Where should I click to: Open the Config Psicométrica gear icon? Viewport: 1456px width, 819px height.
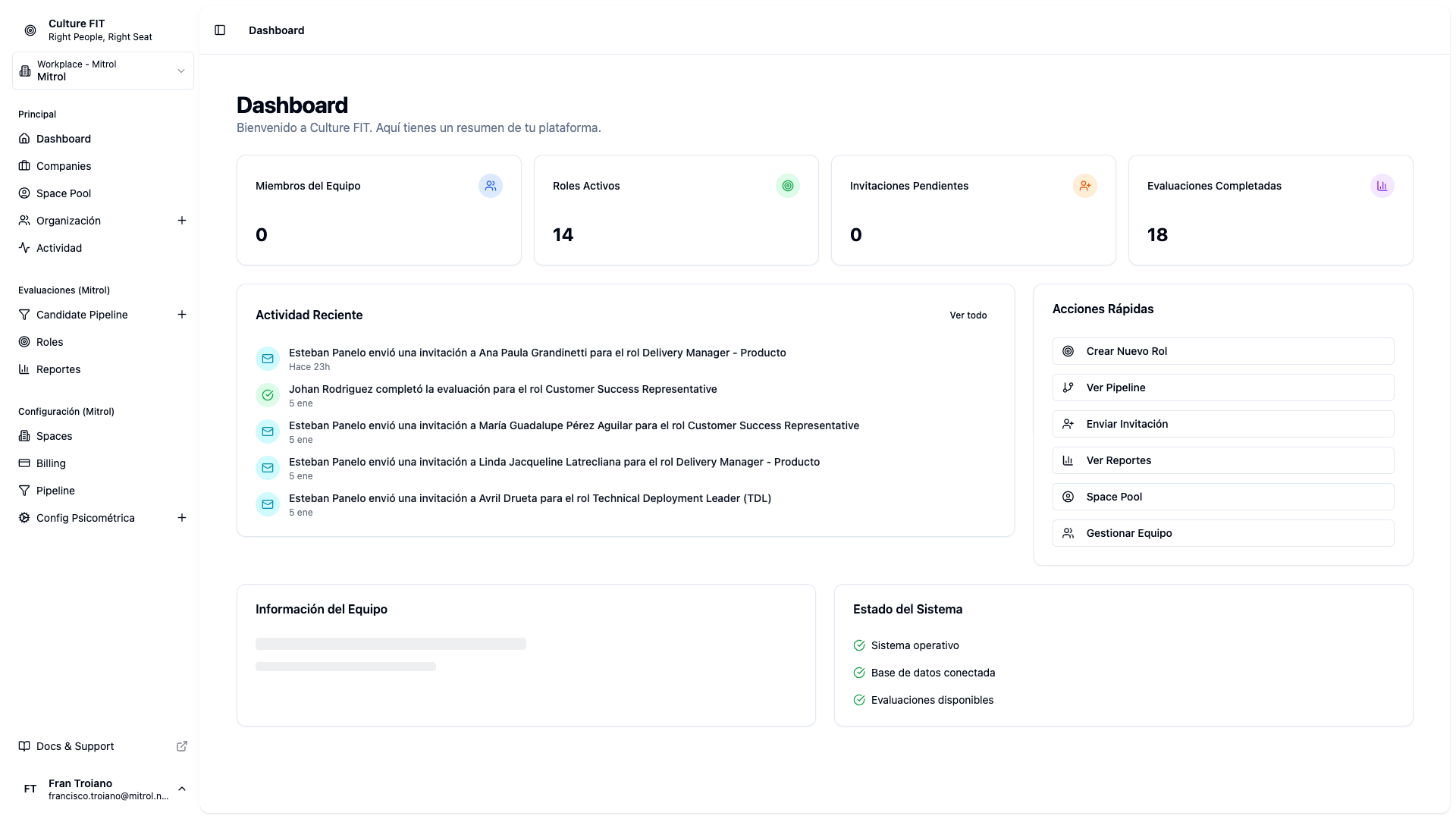pyautogui.click(x=24, y=518)
